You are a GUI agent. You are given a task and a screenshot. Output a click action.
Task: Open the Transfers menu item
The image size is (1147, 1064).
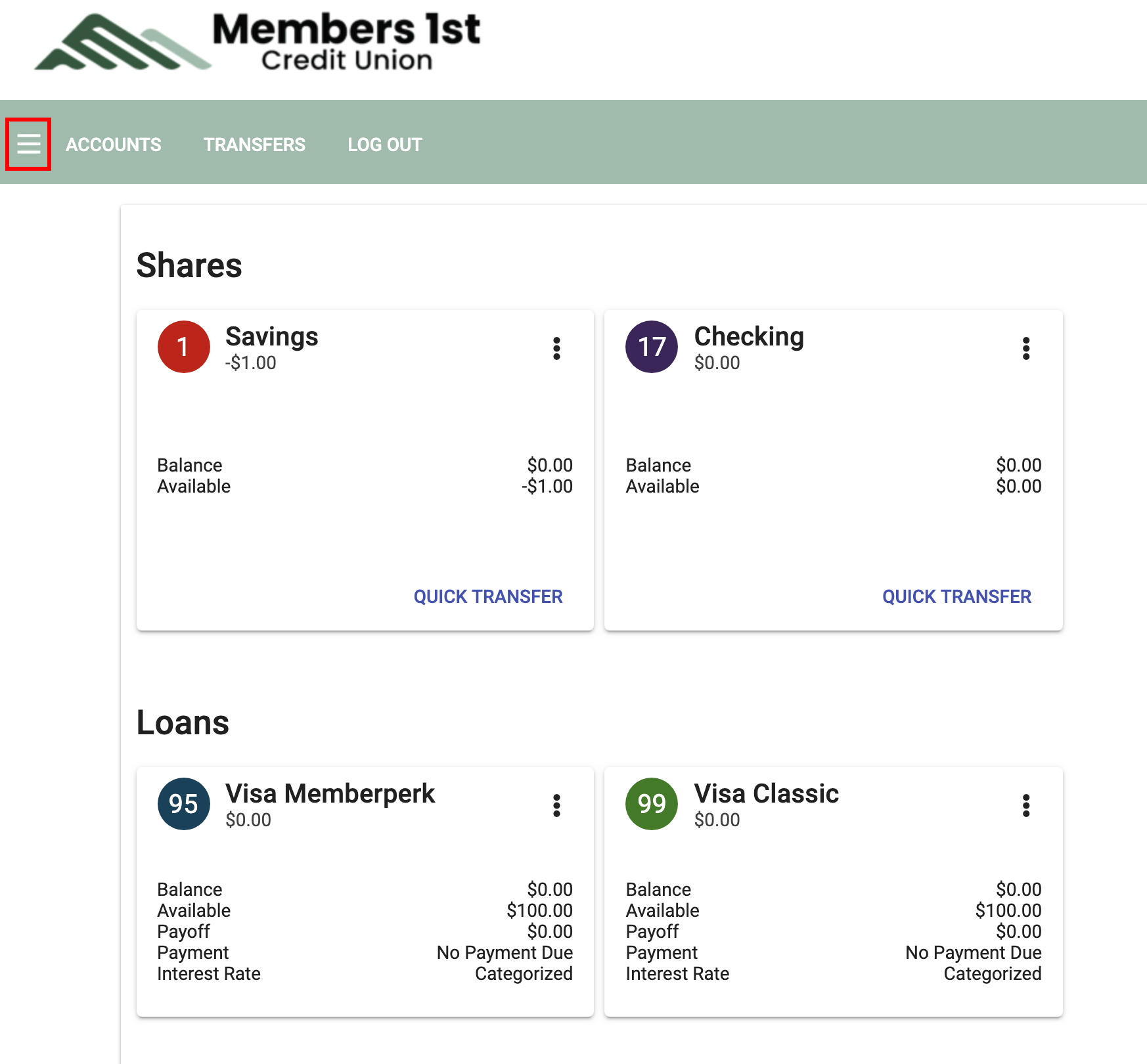[x=254, y=144]
